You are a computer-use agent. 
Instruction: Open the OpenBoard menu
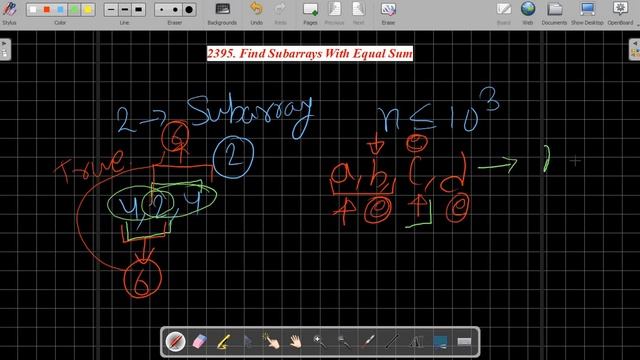click(x=620, y=13)
